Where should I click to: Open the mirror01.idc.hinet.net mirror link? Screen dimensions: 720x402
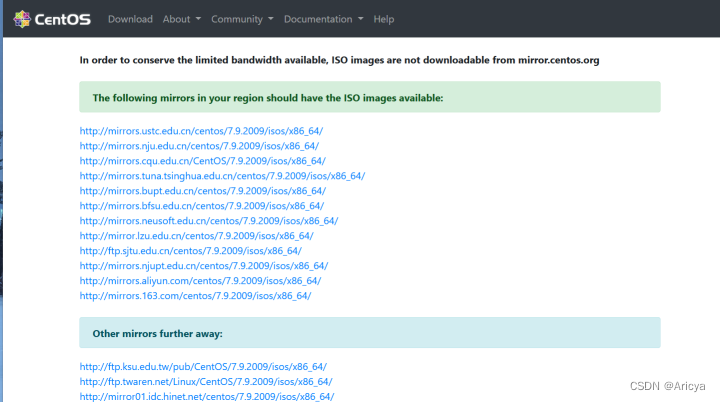point(207,396)
